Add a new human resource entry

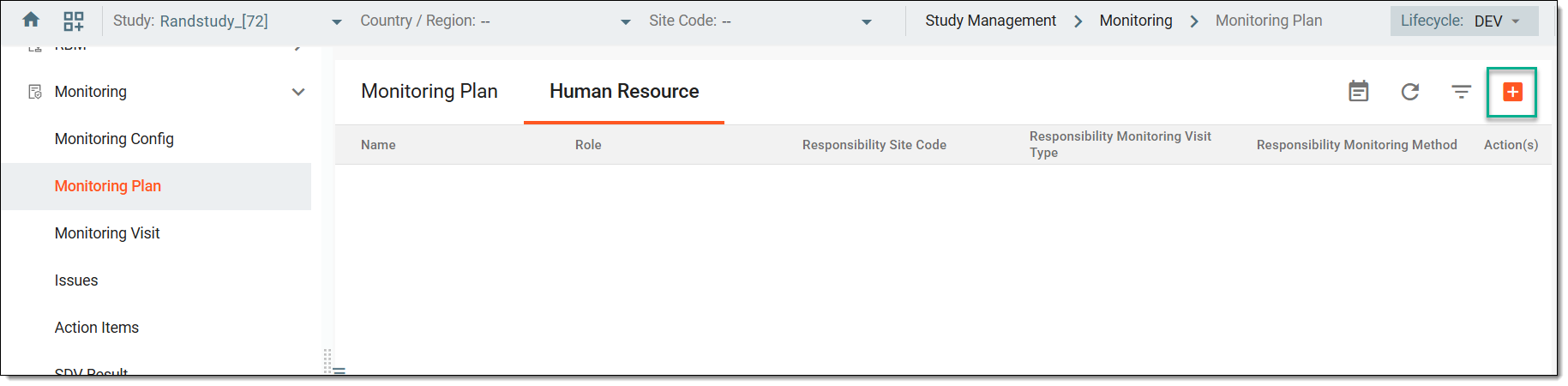coord(1512,92)
